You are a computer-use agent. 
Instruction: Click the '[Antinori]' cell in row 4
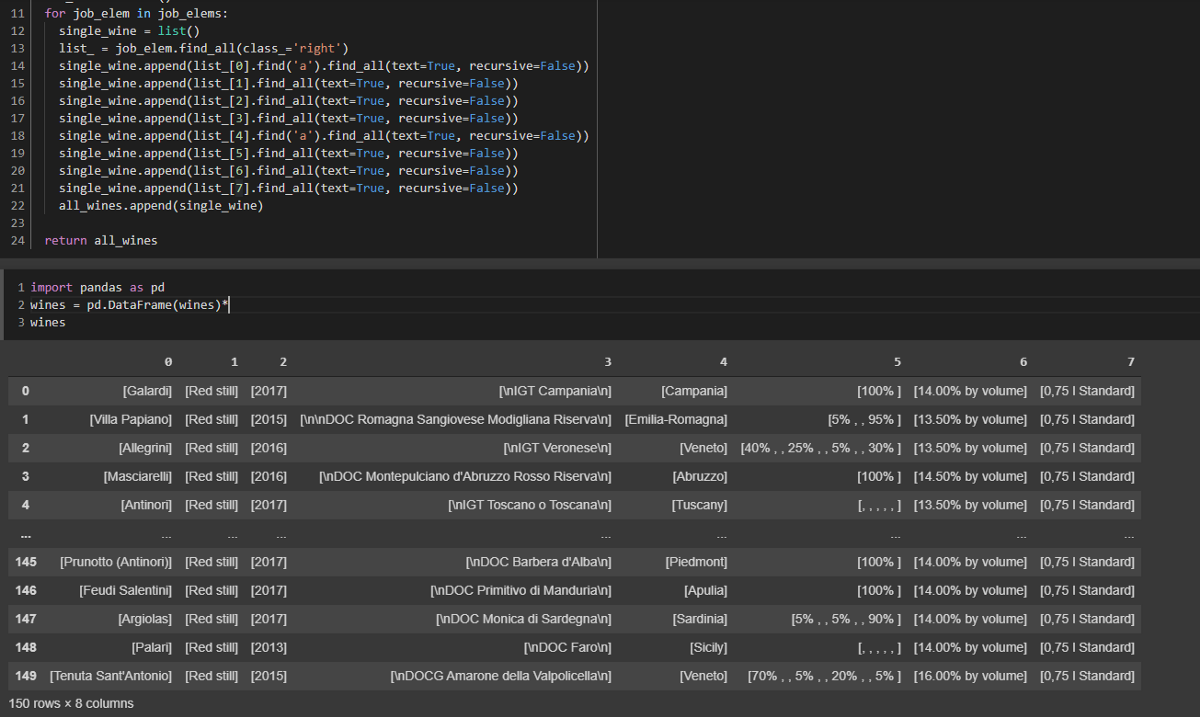[x=146, y=505]
